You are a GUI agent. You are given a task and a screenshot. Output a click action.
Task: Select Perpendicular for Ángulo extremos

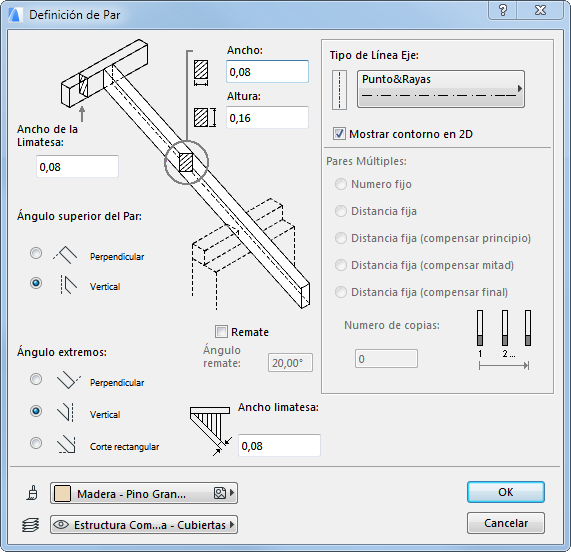[36, 379]
